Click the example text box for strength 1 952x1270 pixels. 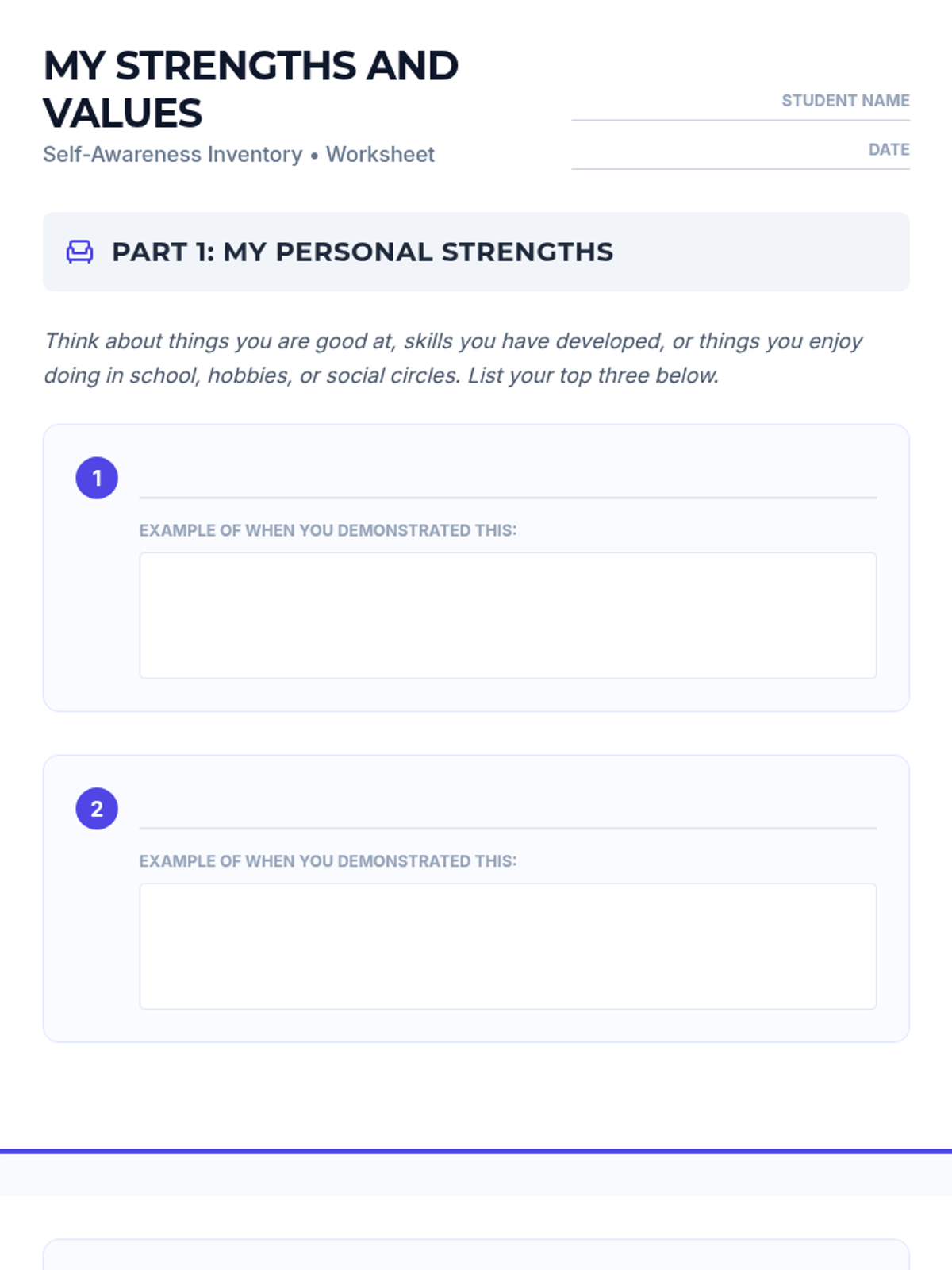pyautogui.click(x=508, y=615)
